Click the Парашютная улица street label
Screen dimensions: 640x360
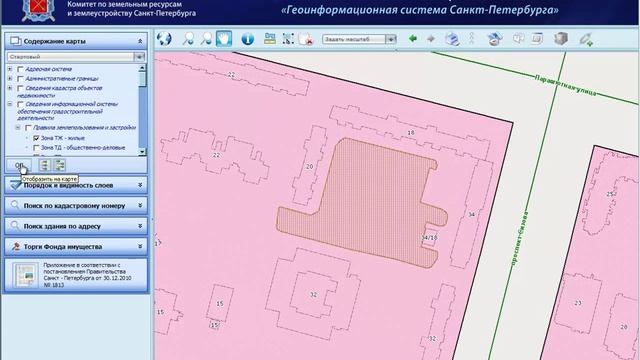point(565,85)
